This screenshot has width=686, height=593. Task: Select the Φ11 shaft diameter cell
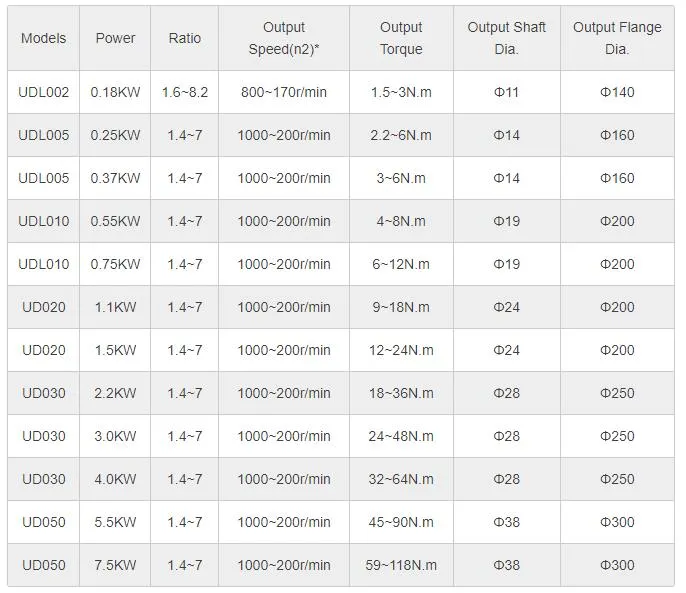click(507, 92)
